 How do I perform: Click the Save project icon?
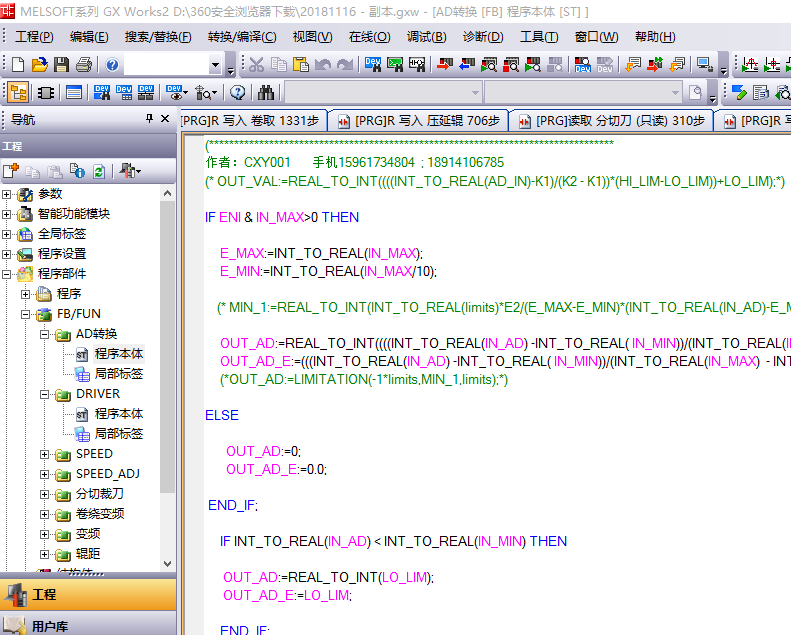point(62,65)
